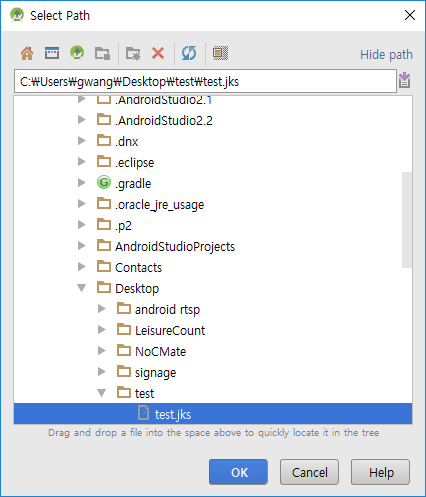Select .p2 tree row
Image resolution: width=426 pixels, height=497 pixels.
tap(213, 225)
